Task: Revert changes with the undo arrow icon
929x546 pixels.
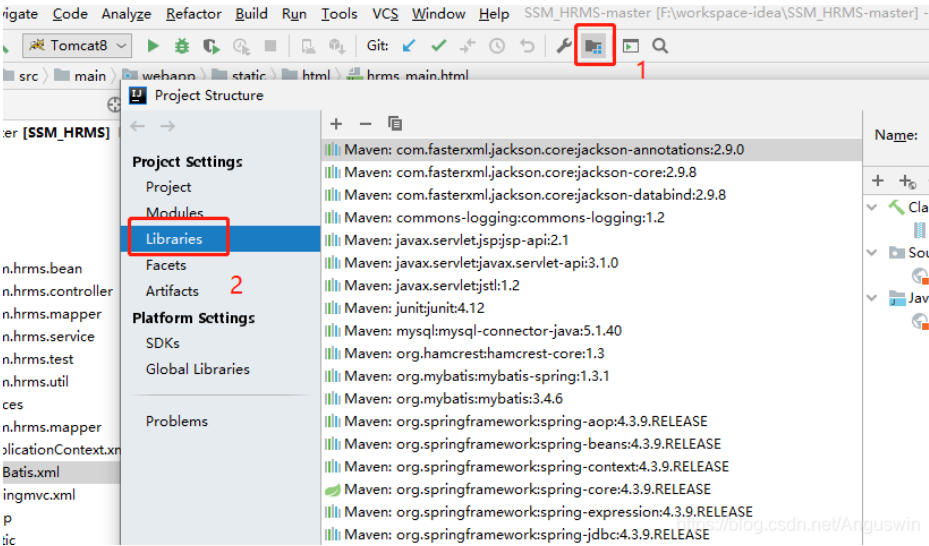Action: pyautogui.click(x=527, y=46)
